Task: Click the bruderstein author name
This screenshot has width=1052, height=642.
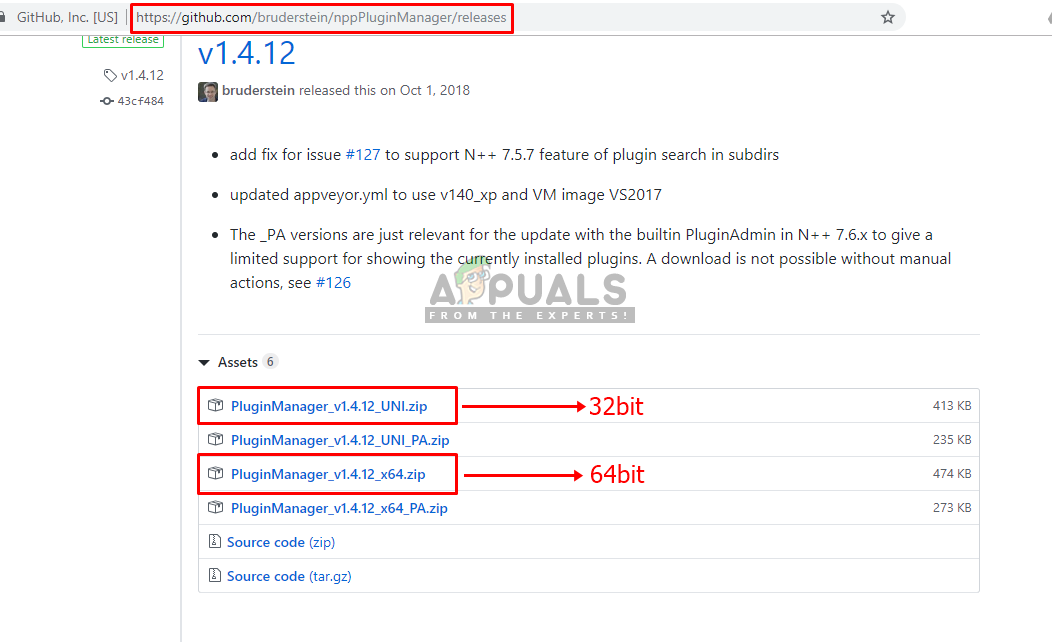Action: pos(258,91)
